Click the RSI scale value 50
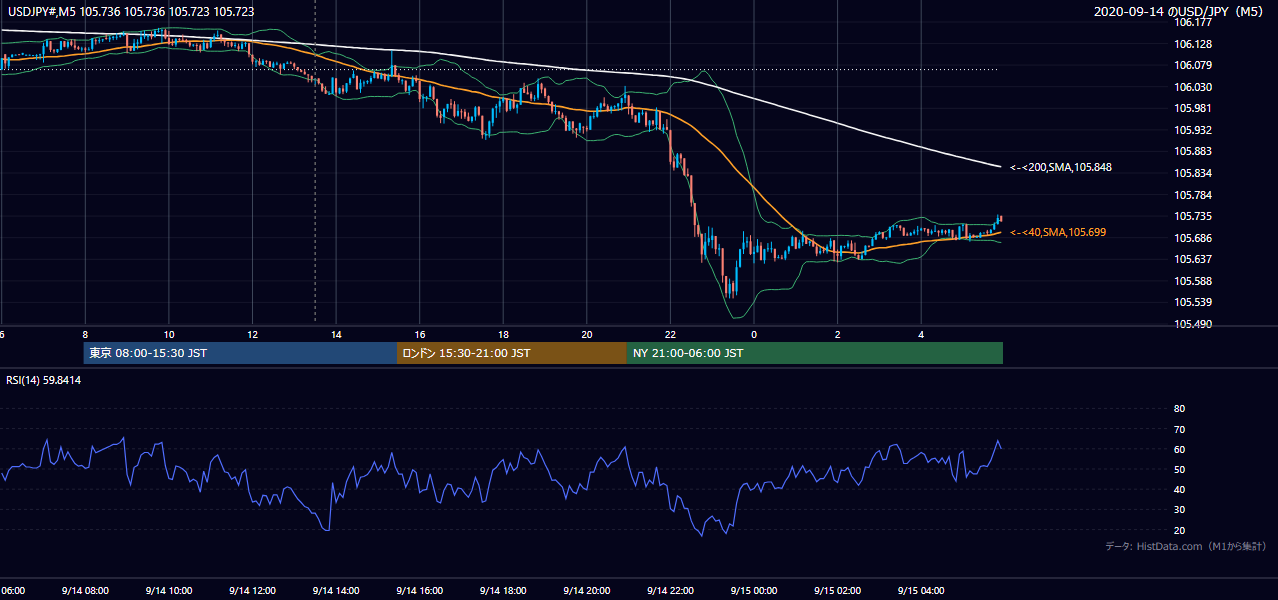Screen dimensions: 1278x600 tap(1179, 469)
